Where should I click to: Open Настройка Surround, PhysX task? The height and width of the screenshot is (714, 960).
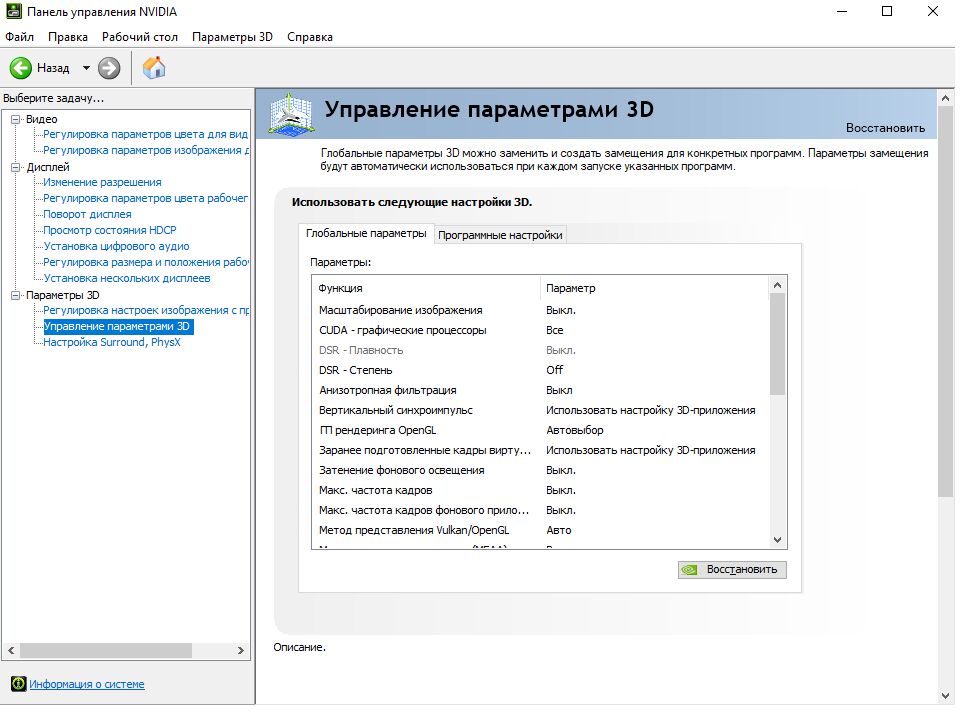tap(111, 342)
